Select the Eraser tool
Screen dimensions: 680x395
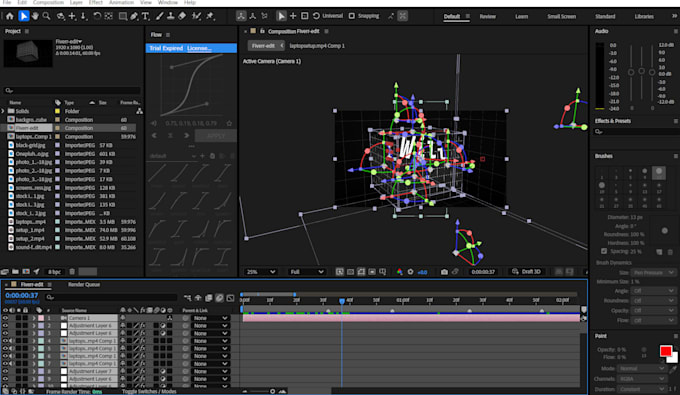coord(182,16)
